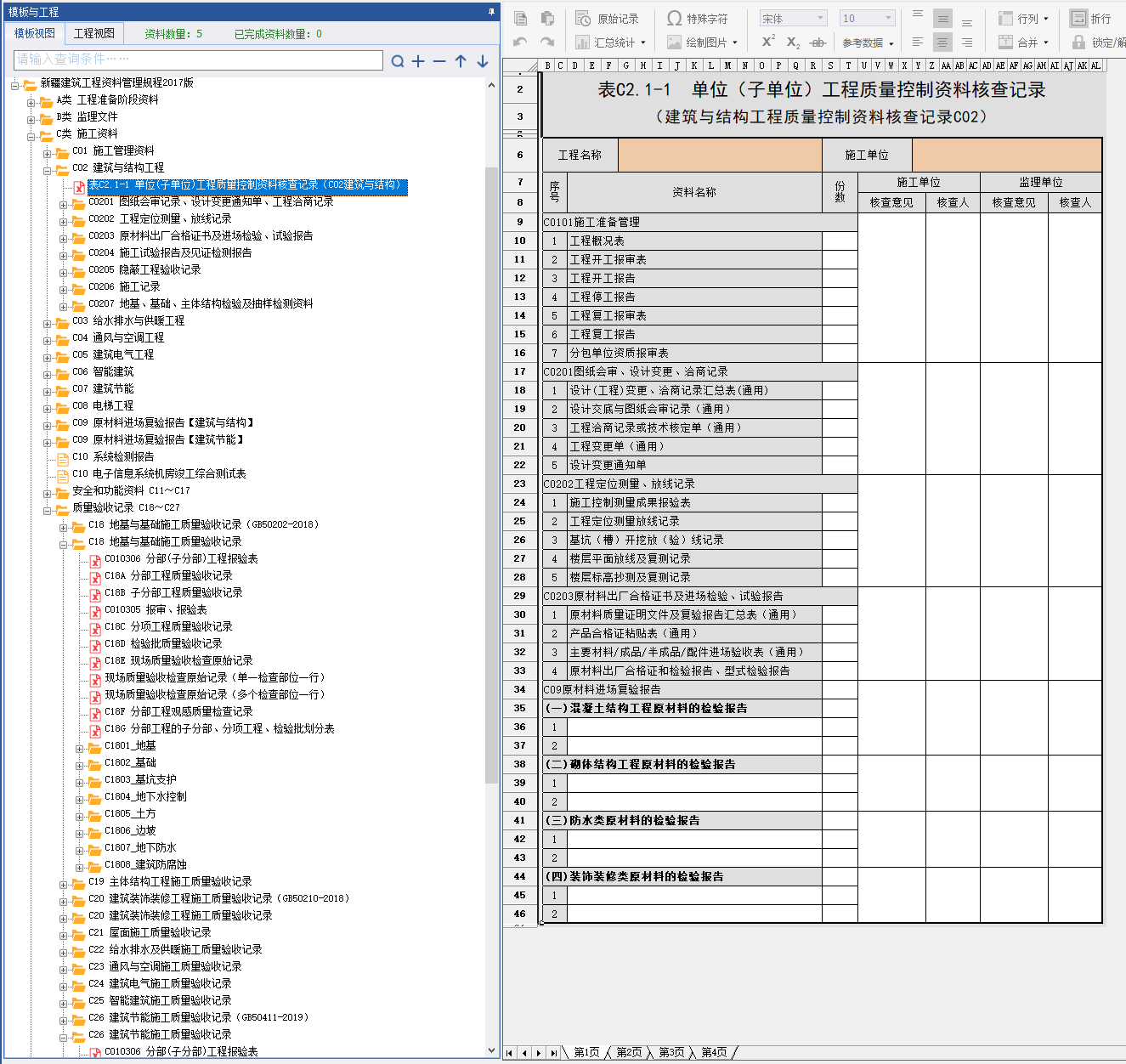Click the minus collapse-all icon

coord(439,61)
